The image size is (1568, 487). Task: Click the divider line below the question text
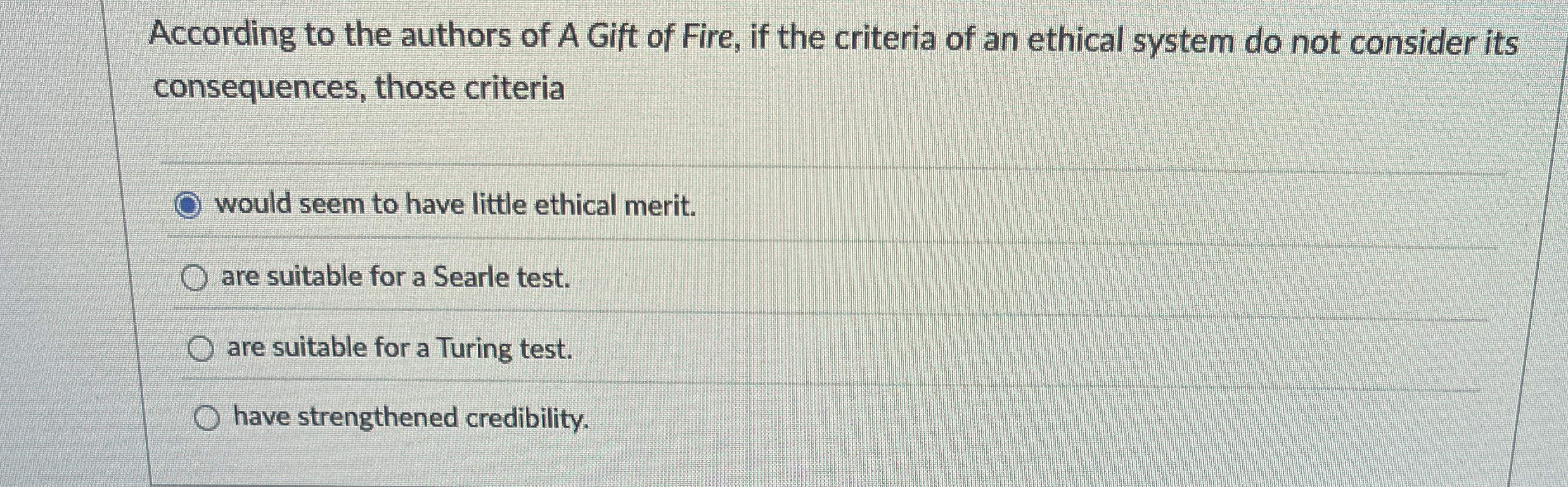[761, 163]
